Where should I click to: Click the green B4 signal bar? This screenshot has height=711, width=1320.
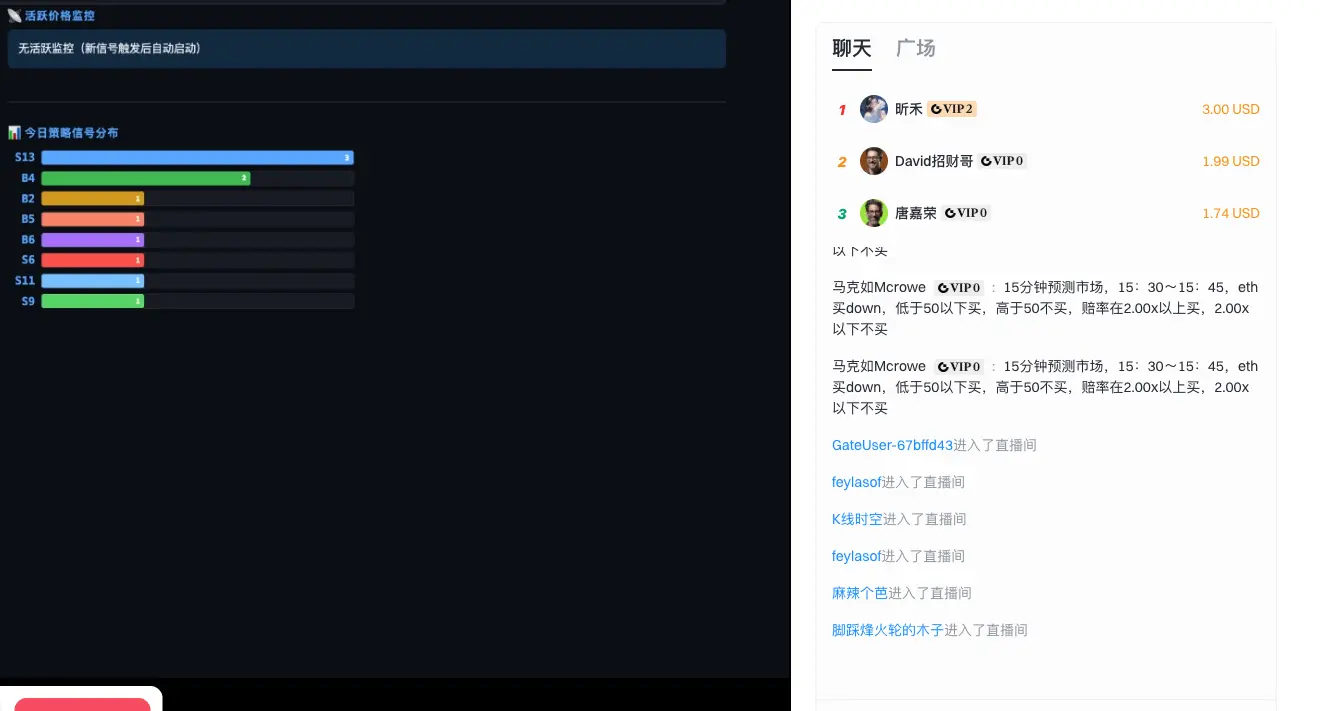[146, 178]
